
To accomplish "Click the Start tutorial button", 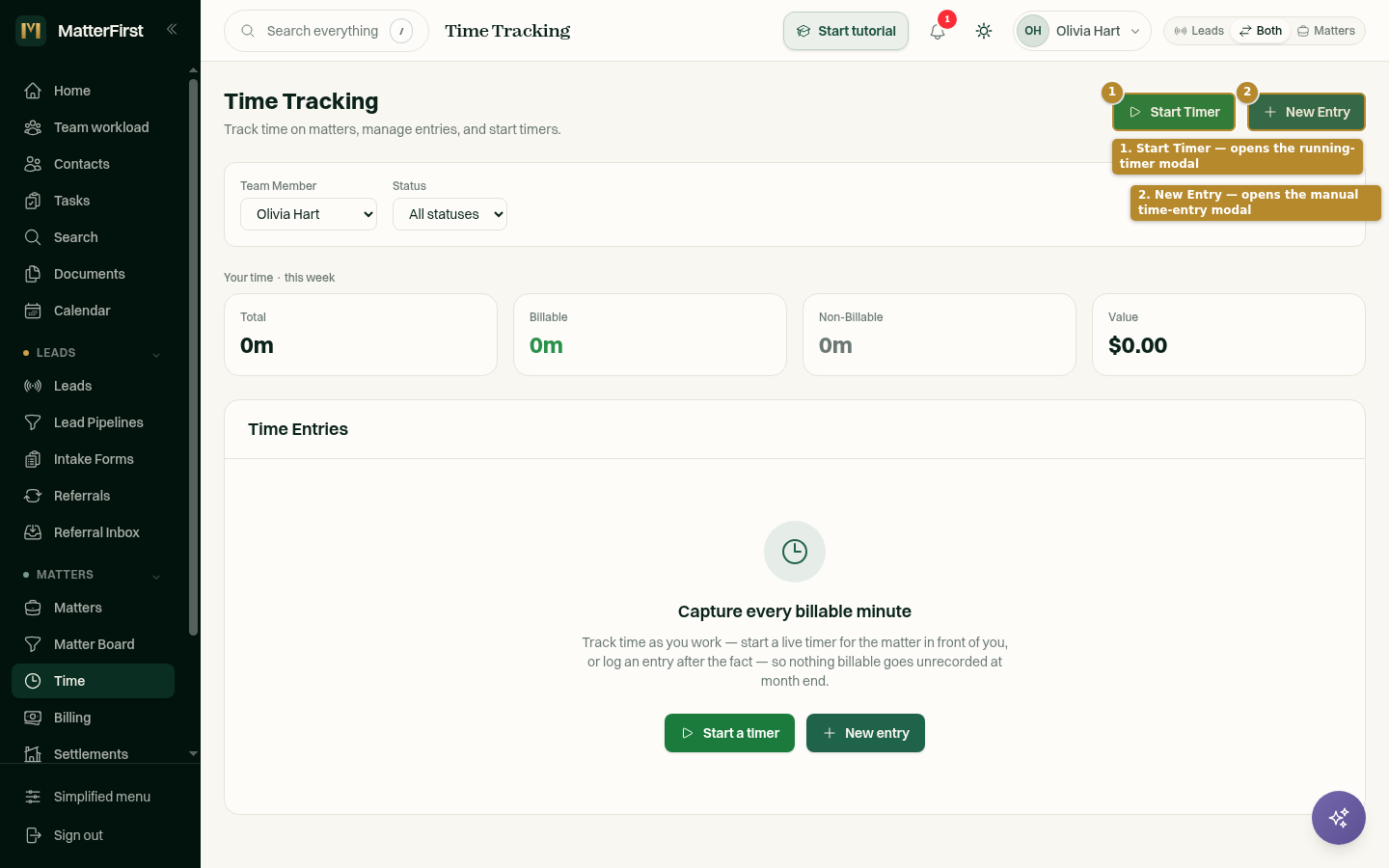I will (846, 31).
